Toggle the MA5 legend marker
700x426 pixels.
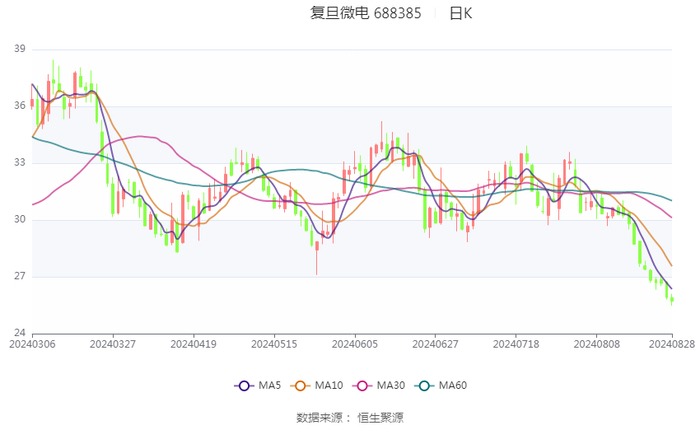pos(244,385)
